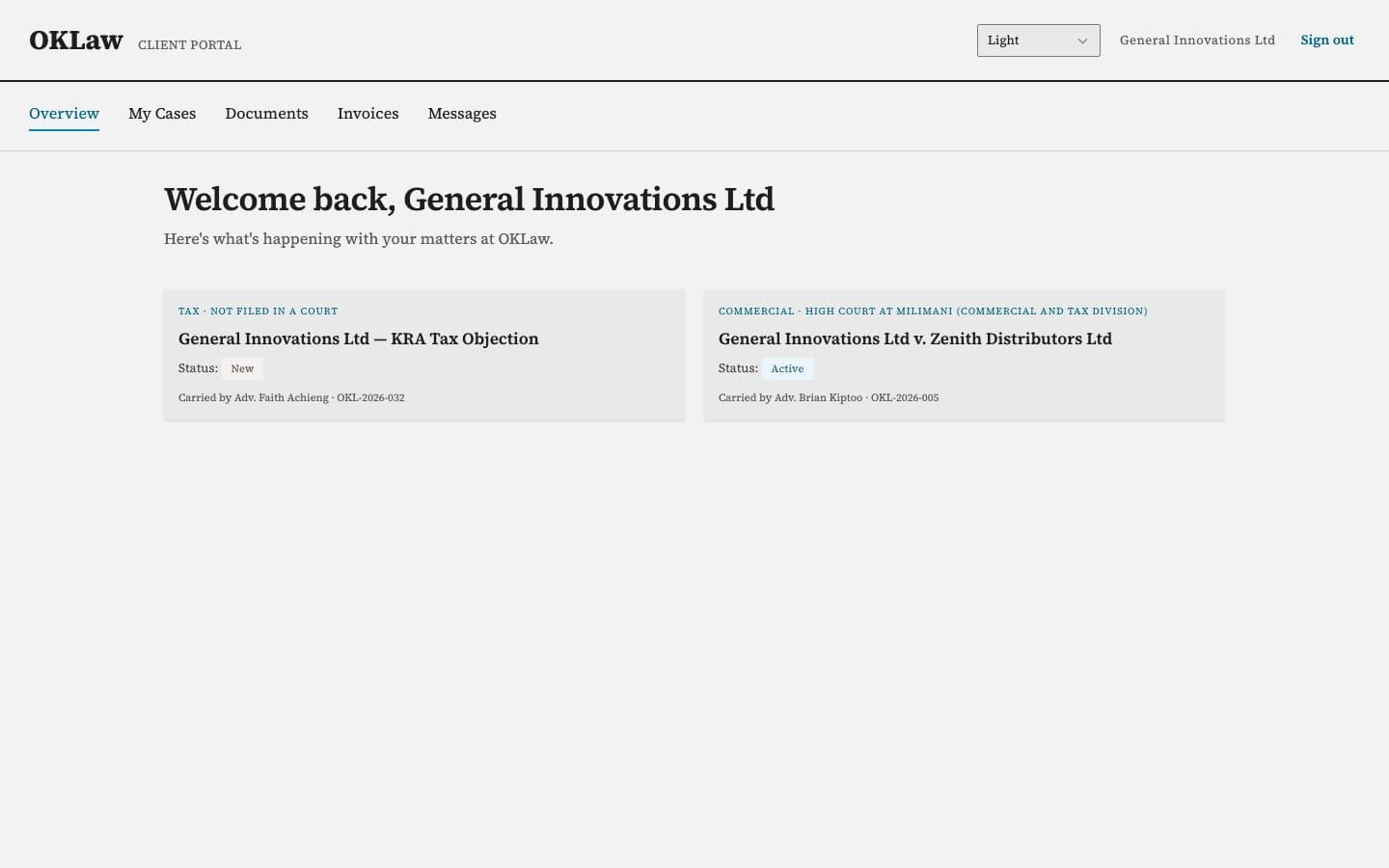Click the Active status badge

(787, 368)
